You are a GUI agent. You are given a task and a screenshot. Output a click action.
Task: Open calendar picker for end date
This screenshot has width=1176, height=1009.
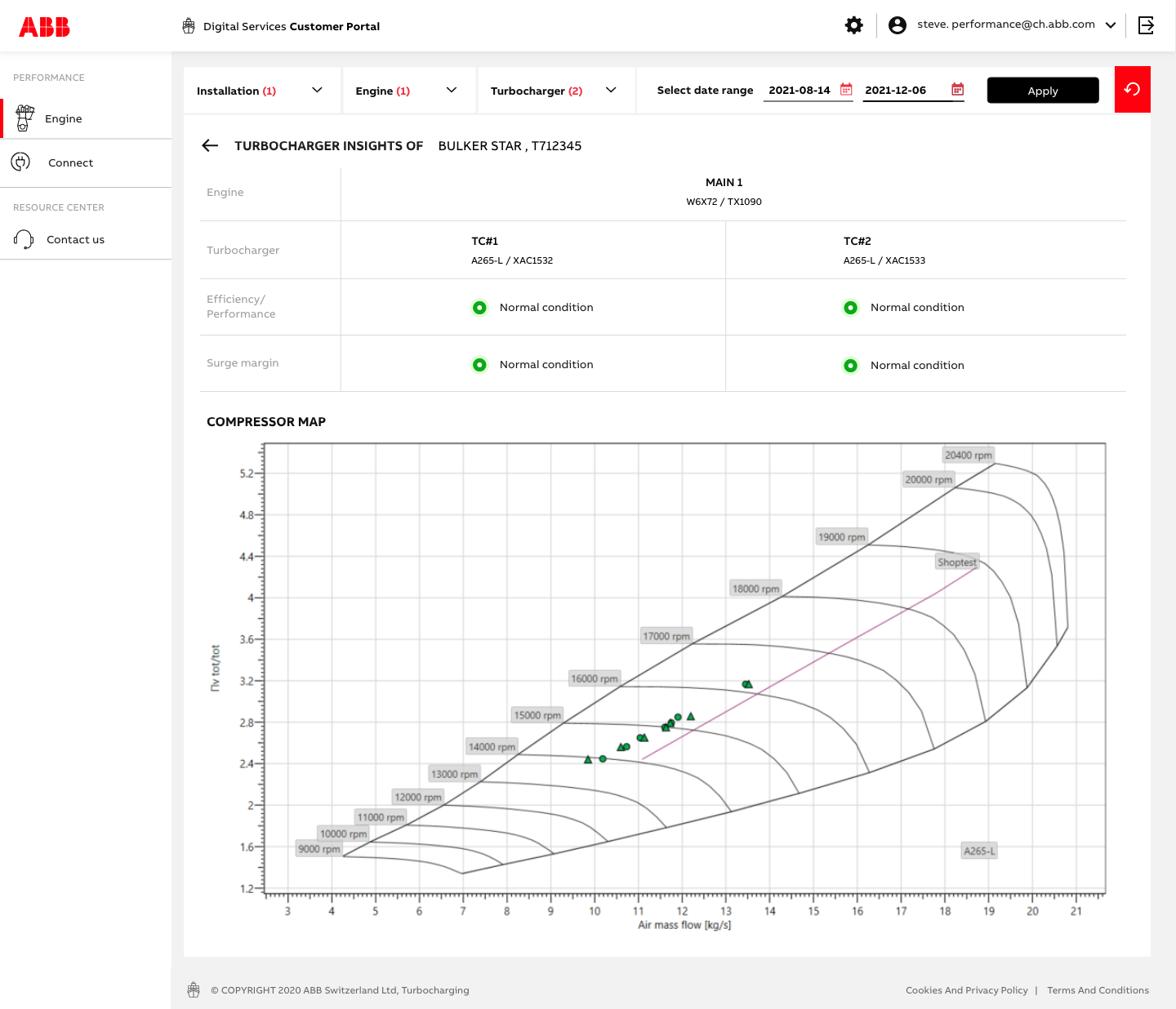[x=957, y=90]
